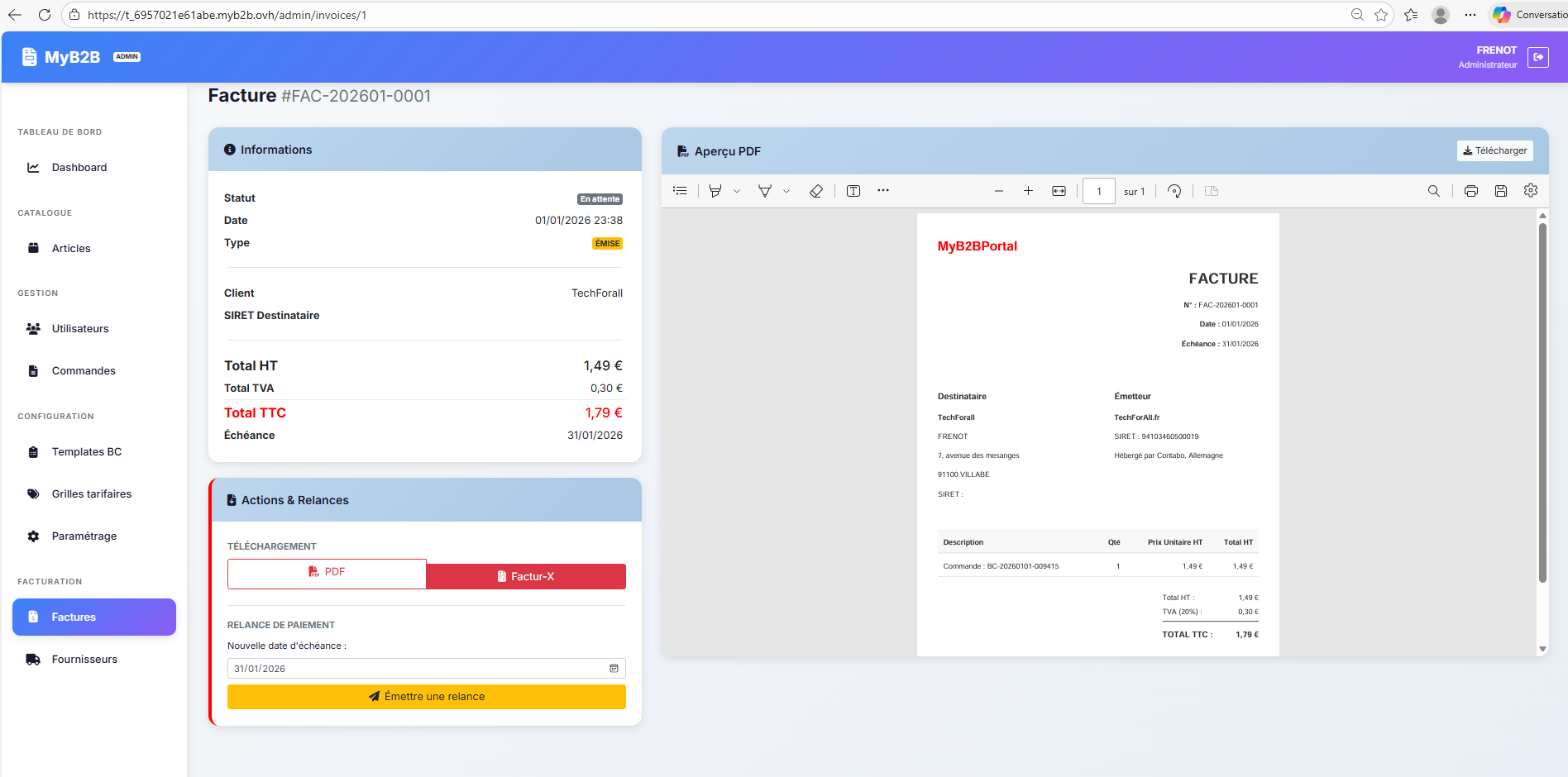
Task: Click the PDF page number field
Action: tap(1098, 191)
